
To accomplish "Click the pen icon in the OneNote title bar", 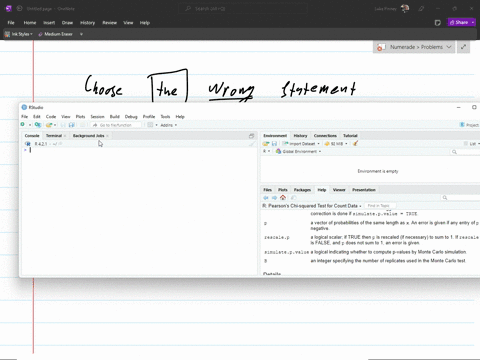I will (x=421, y=9).
